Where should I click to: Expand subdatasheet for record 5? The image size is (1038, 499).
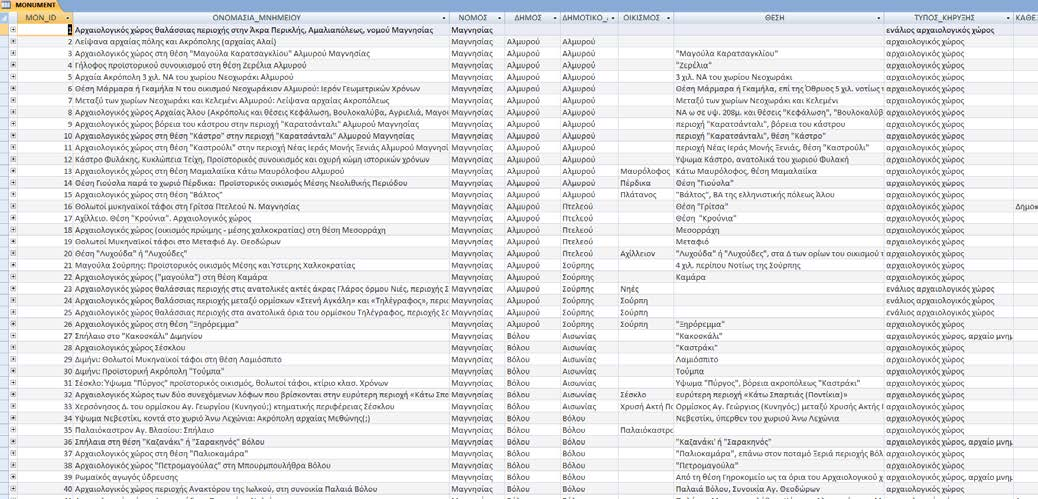13,77
